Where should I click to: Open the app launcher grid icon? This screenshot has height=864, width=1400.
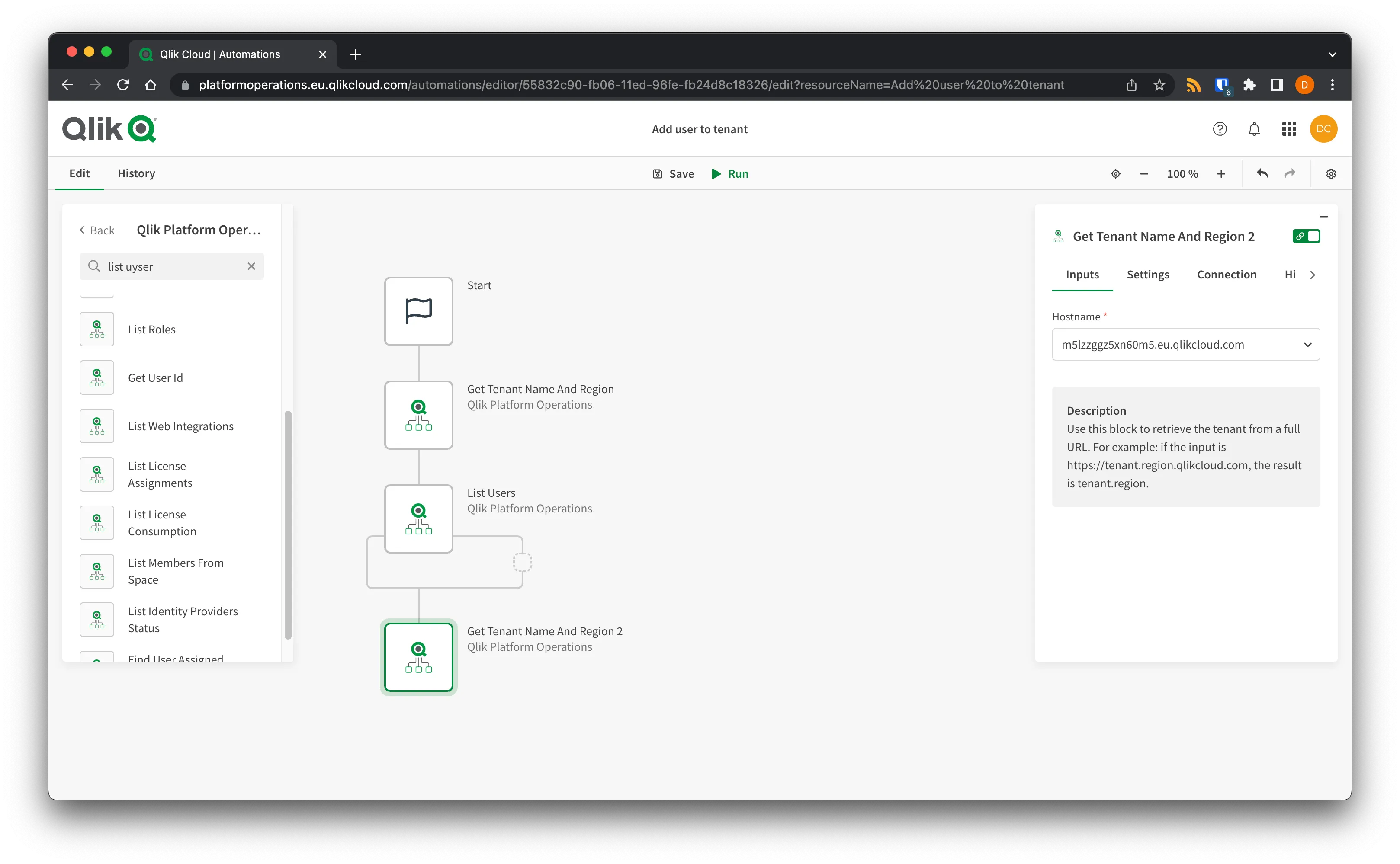point(1288,128)
